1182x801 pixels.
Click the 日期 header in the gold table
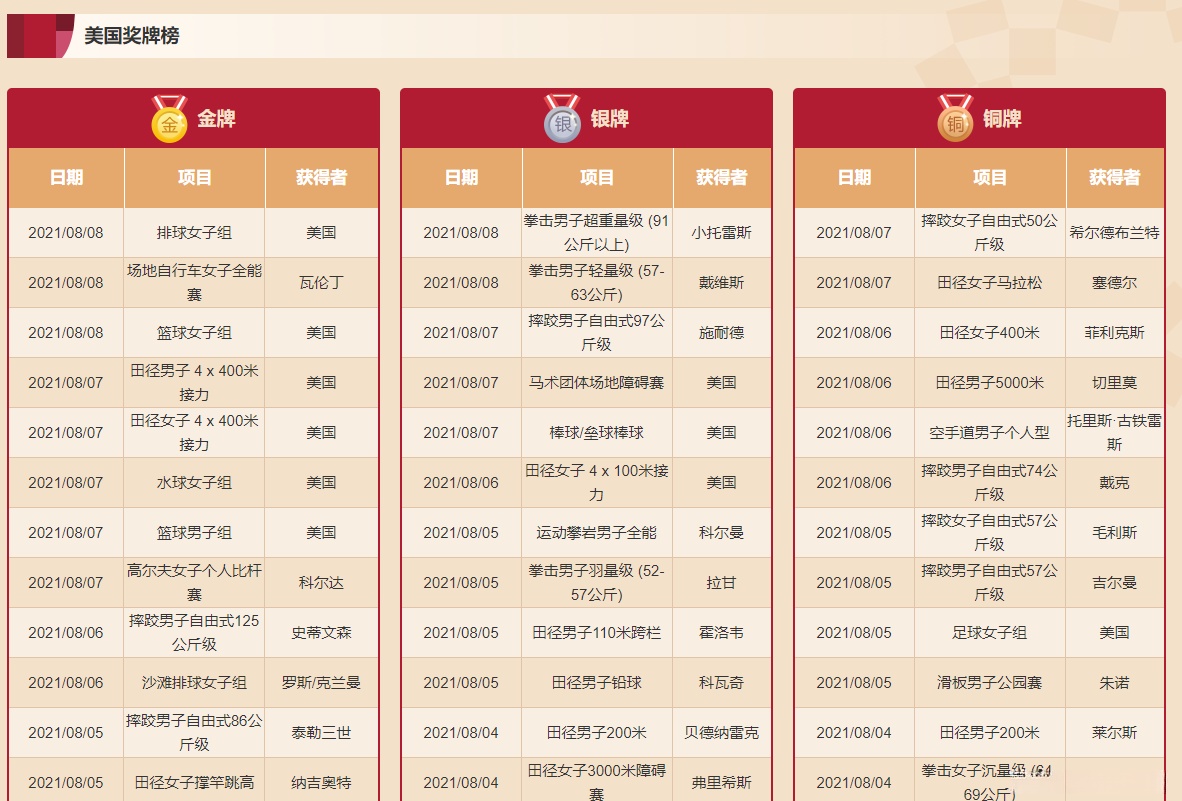(x=65, y=178)
